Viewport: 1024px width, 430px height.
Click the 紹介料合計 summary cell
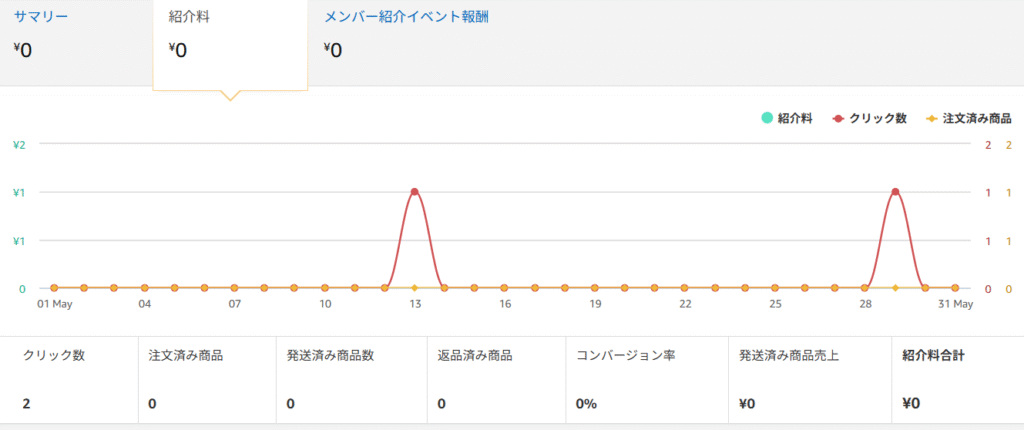(x=956, y=380)
